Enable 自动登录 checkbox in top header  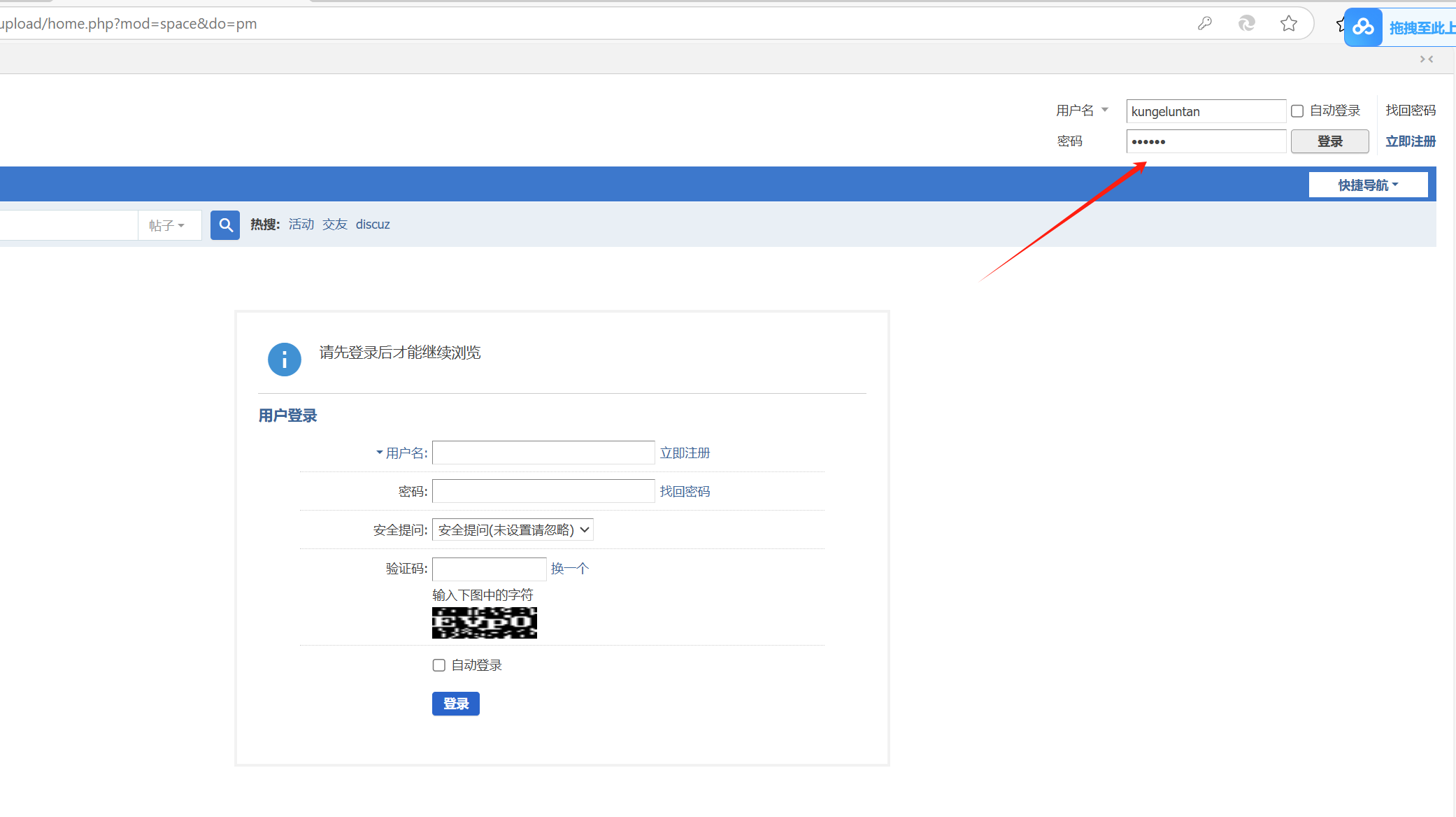tap(1297, 111)
